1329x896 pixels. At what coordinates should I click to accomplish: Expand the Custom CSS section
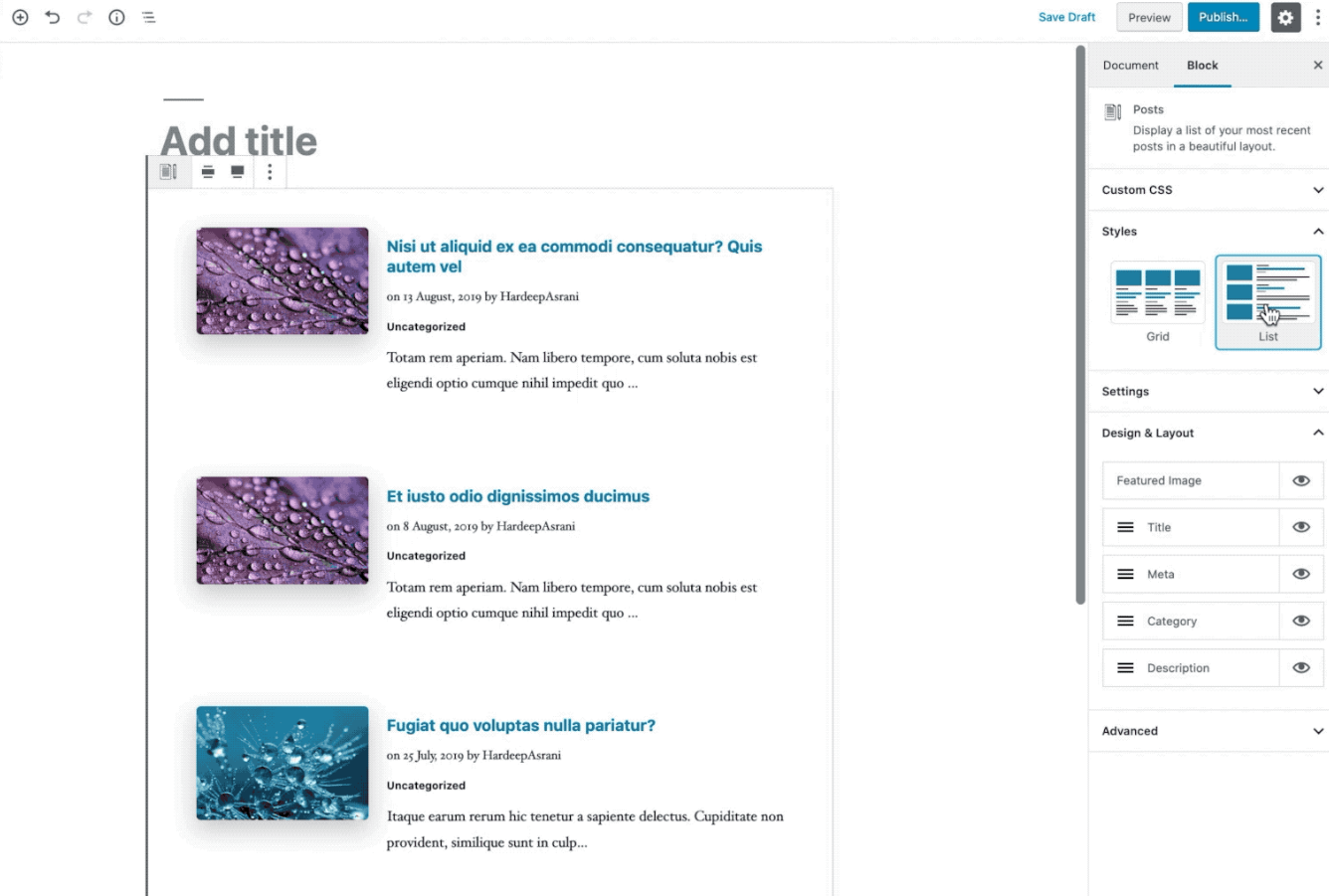(1210, 190)
